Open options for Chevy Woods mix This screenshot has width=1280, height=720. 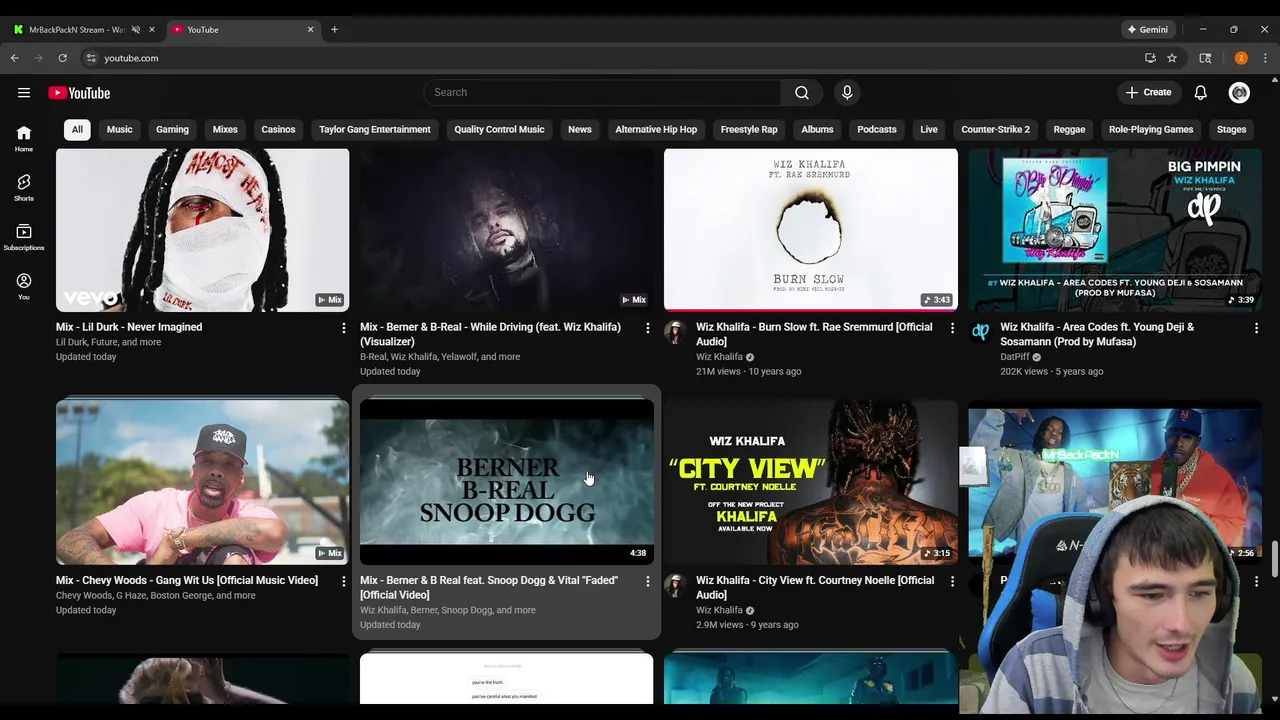click(343, 581)
